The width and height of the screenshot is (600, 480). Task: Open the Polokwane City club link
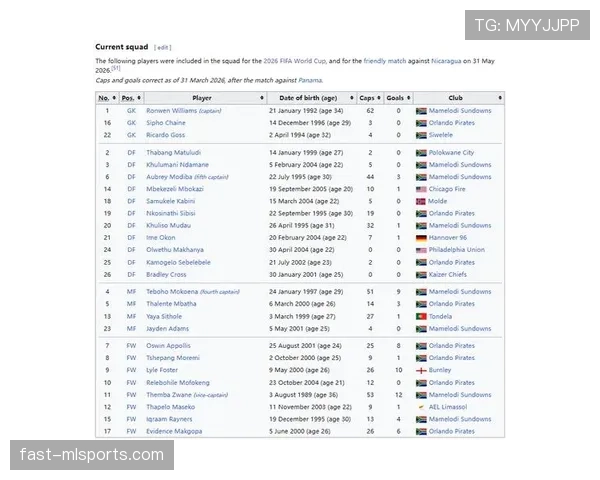[x=451, y=152]
